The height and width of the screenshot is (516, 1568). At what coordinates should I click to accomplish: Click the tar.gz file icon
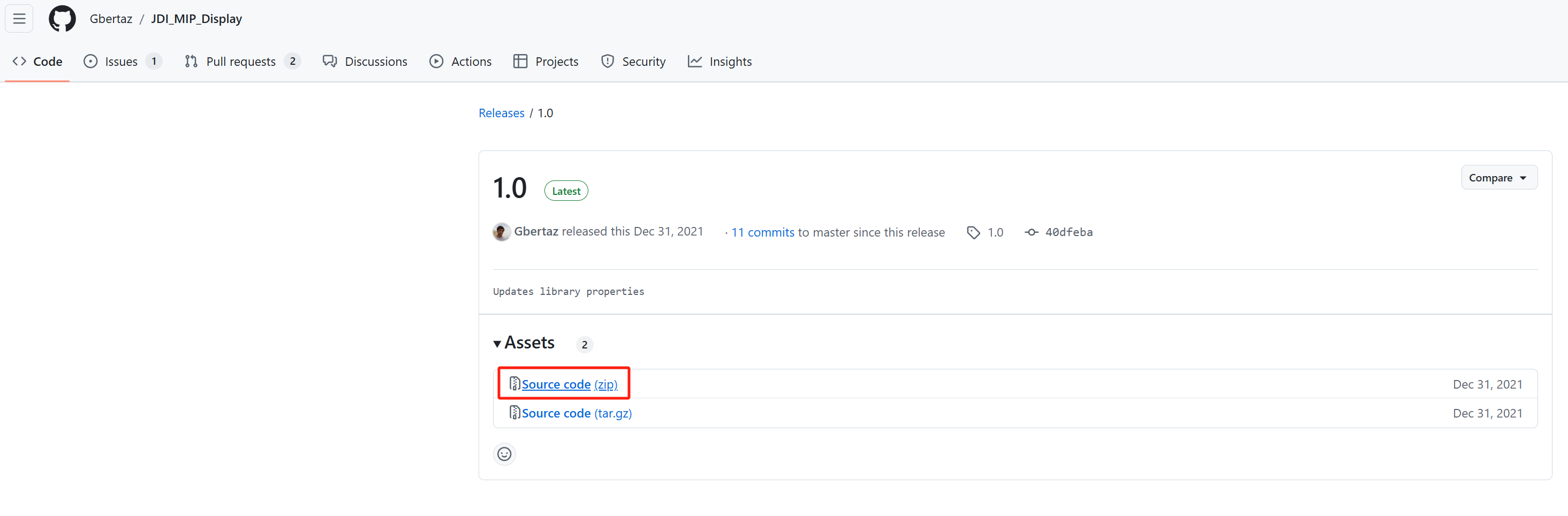515,413
